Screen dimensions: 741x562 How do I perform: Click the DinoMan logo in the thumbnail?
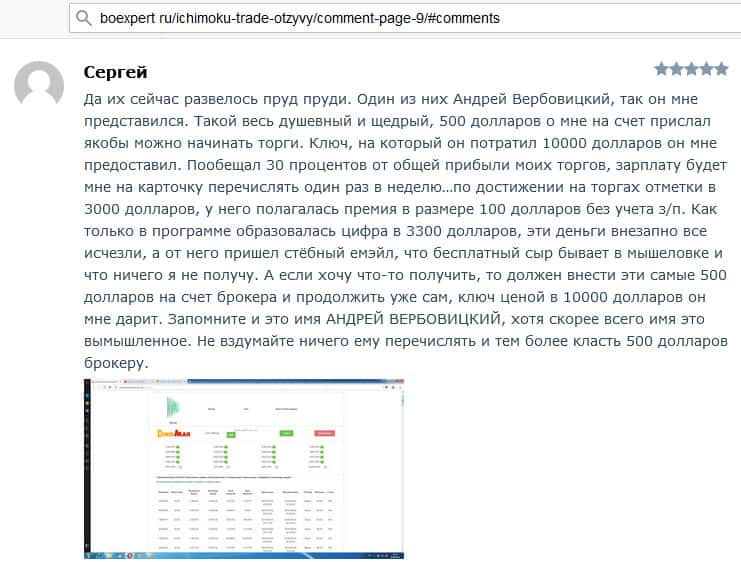173,433
